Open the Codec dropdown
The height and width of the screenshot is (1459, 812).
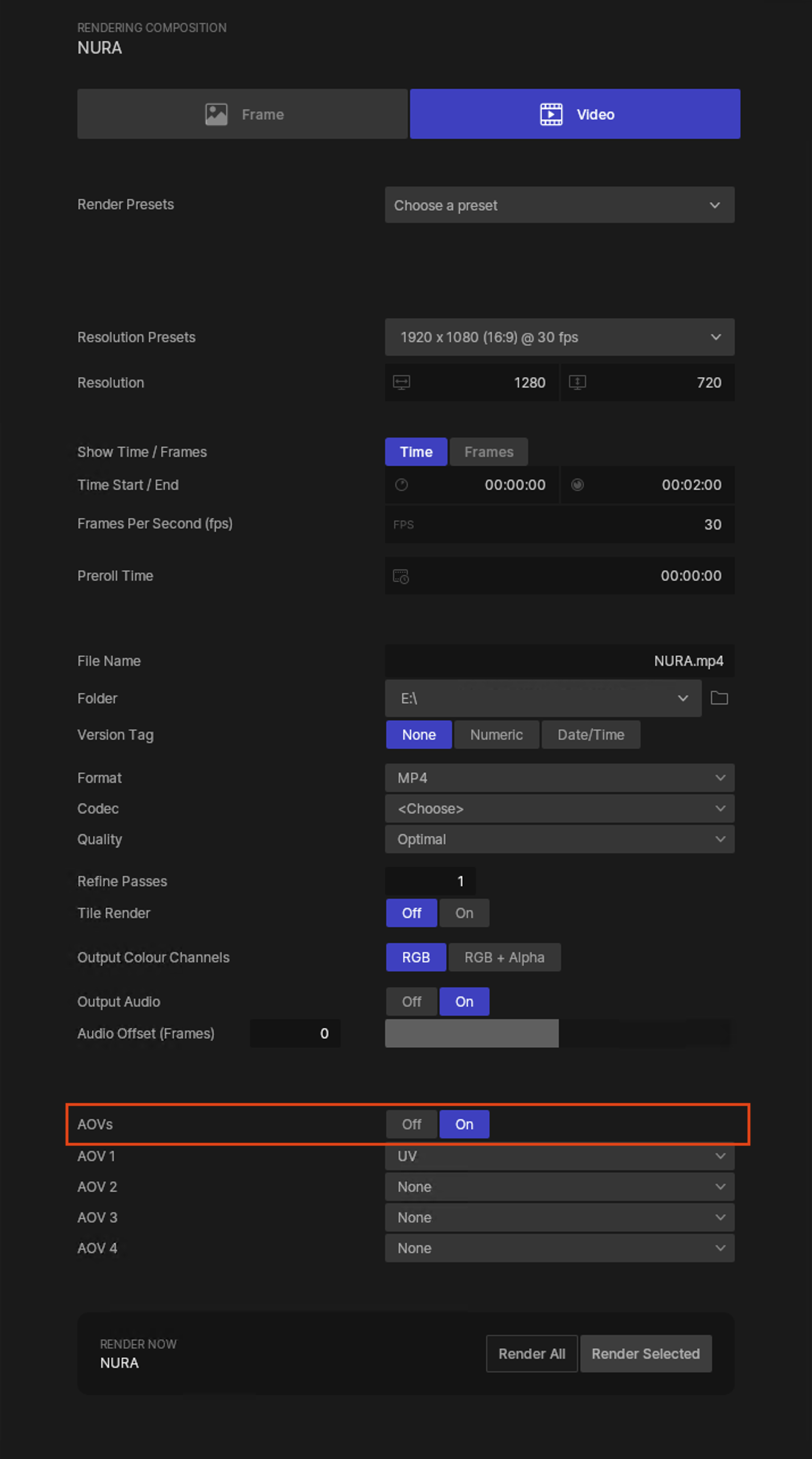(559, 808)
